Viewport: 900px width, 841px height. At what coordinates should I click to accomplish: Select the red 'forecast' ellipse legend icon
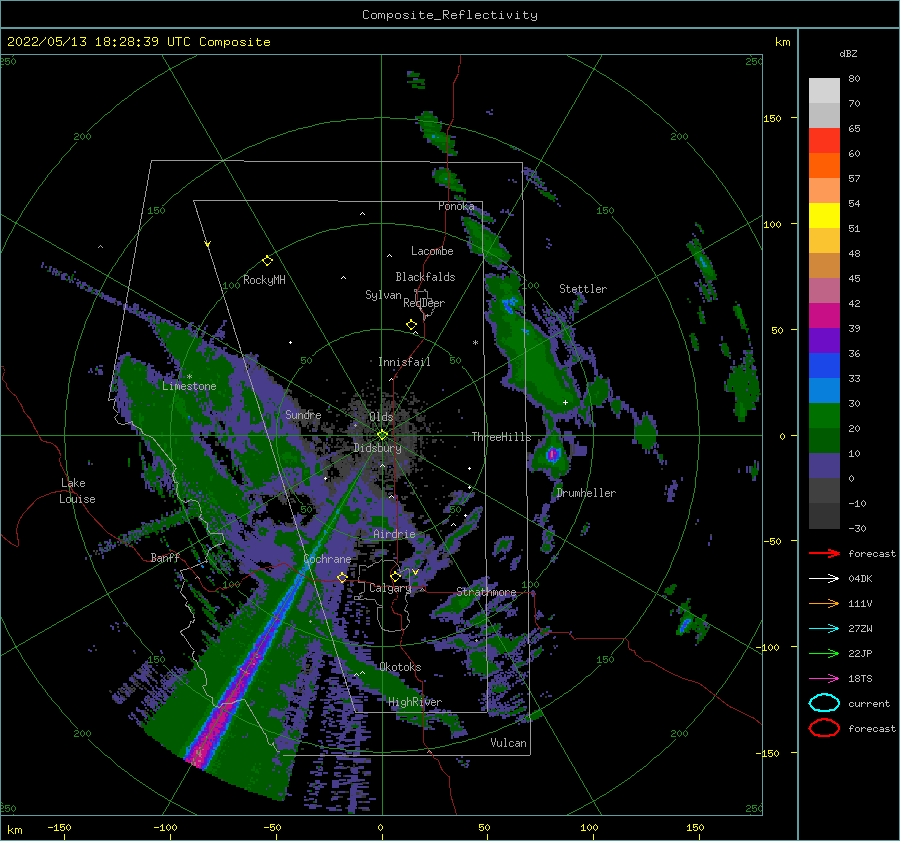tap(824, 728)
